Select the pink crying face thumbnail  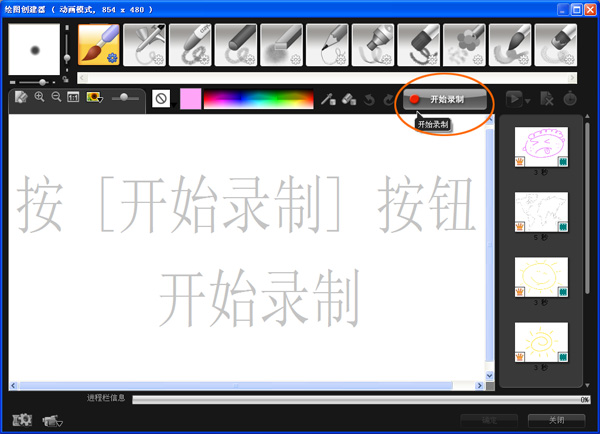pos(541,147)
